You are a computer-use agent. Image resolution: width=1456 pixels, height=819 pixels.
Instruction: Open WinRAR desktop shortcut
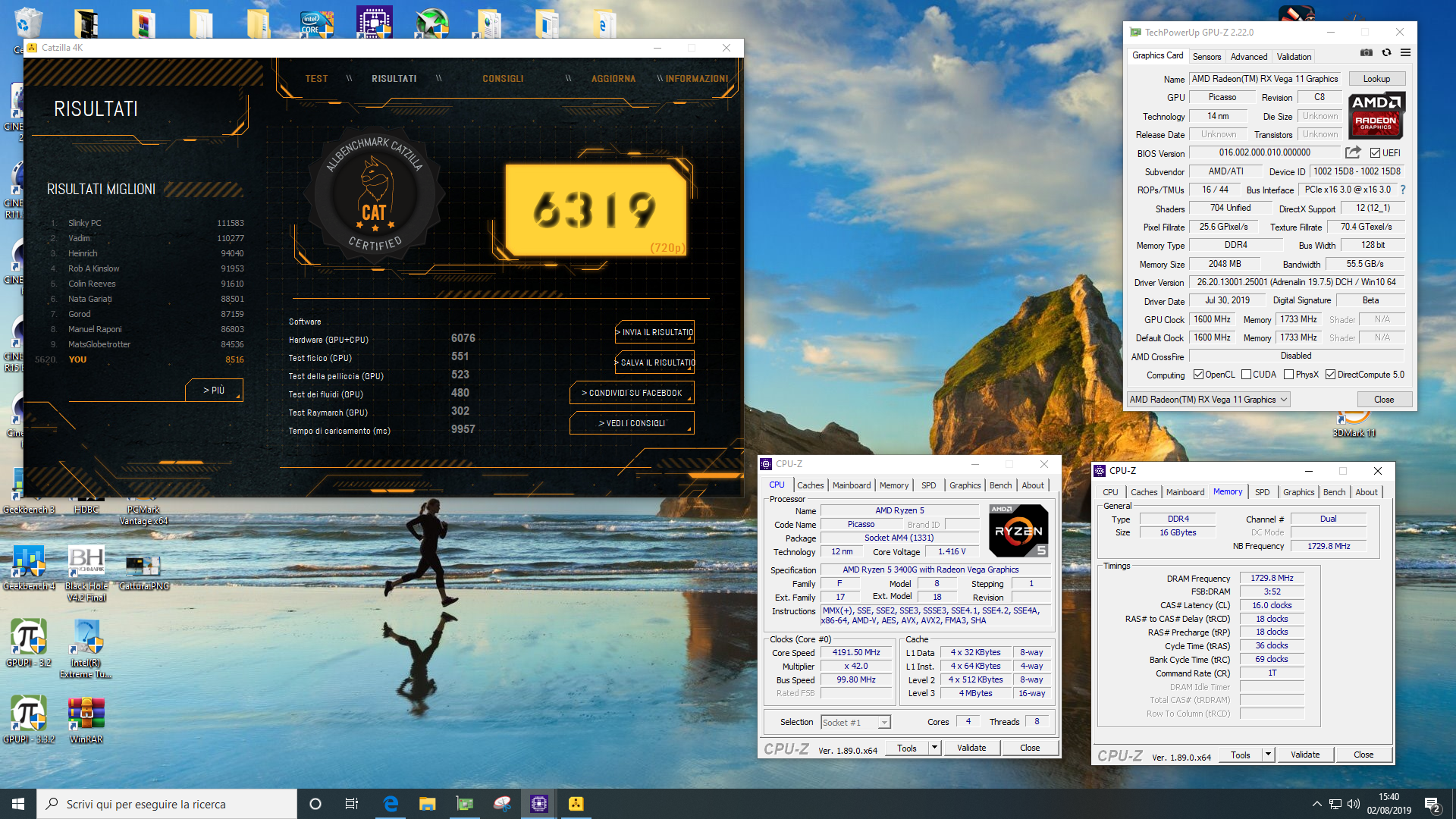click(86, 719)
